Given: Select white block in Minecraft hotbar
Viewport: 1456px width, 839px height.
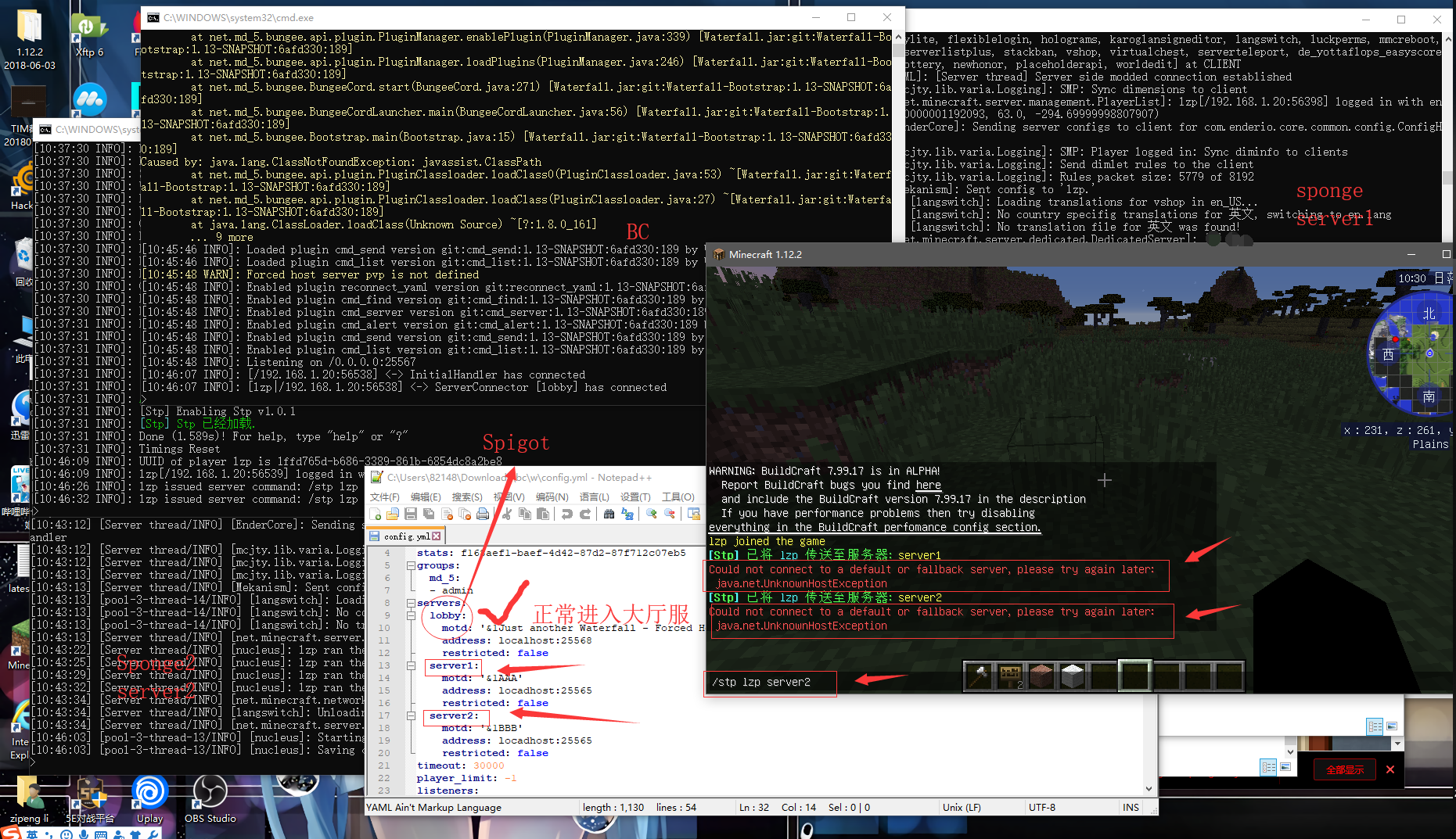Looking at the screenshot, I should tap(1073, 676).
